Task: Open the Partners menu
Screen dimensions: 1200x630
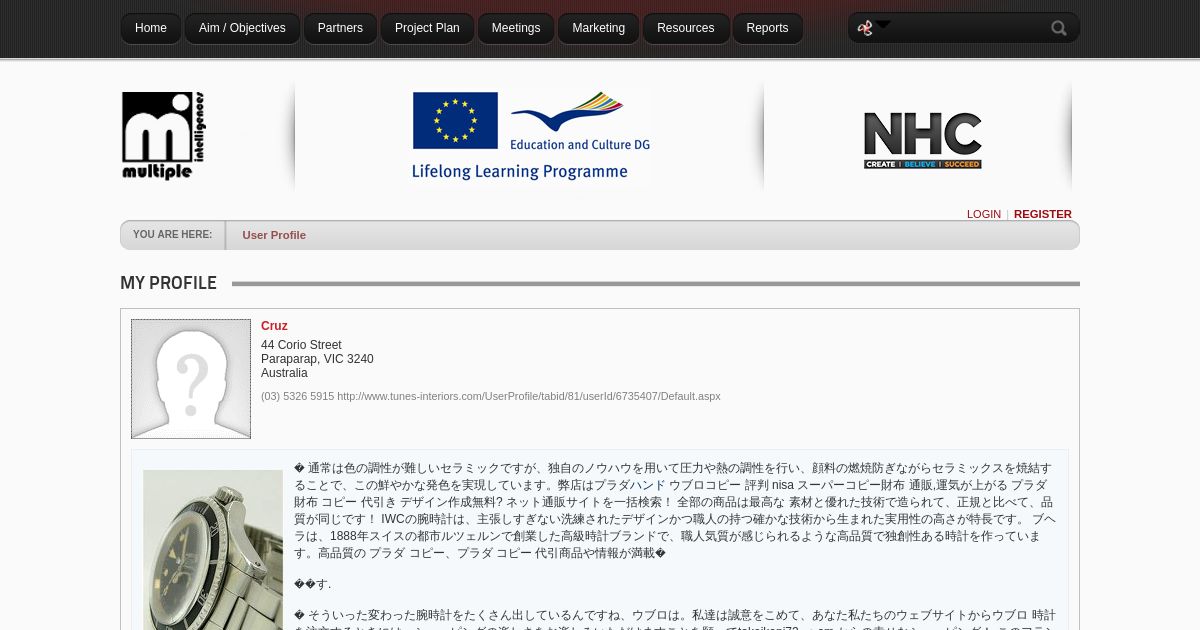Action: click(x=340, y=28)
